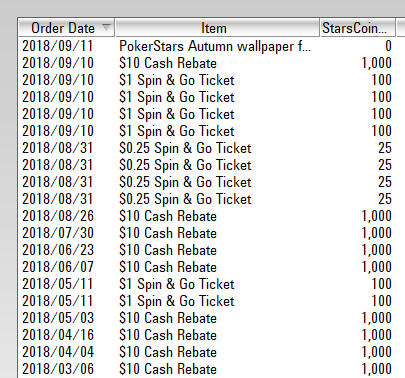405x378 pixels.
Task: Click the 1,000 StarsCoin value for 2018/04/04
Action: point(376,352)
